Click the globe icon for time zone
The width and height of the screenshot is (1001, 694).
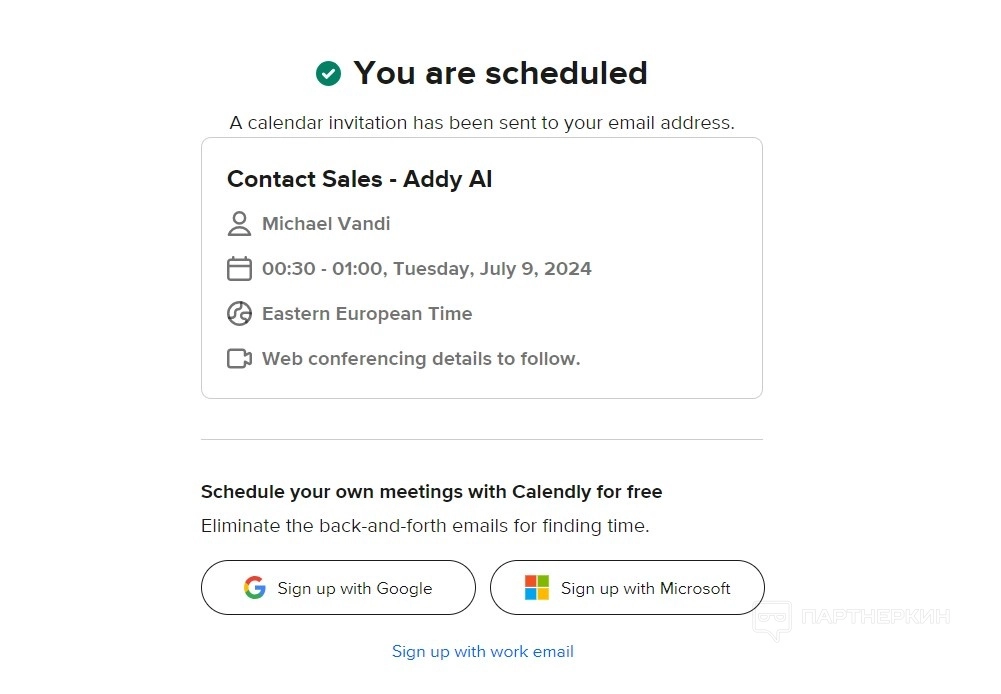coord(239,313)
